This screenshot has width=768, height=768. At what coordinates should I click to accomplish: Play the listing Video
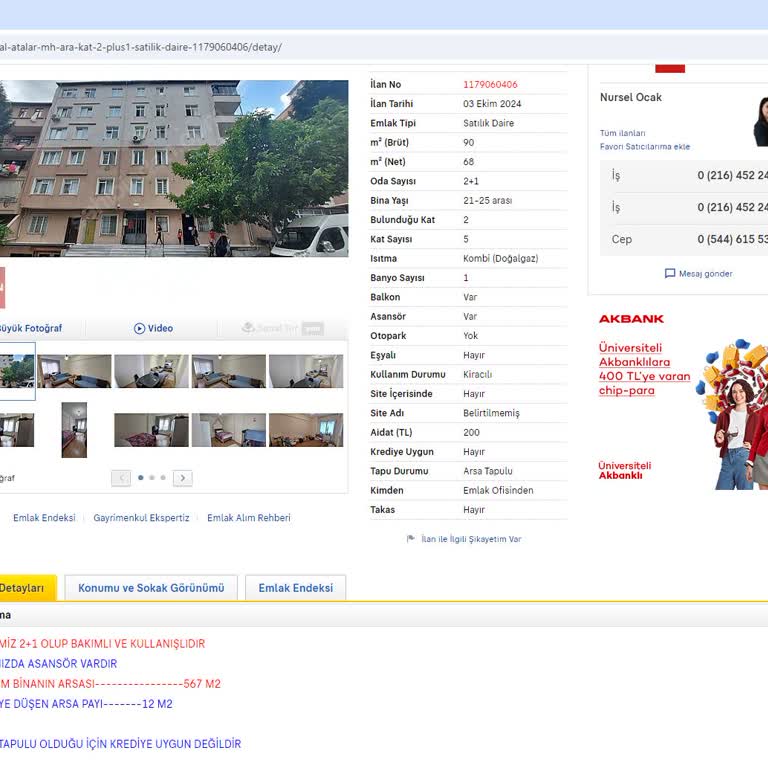click(x=153, y=328)
